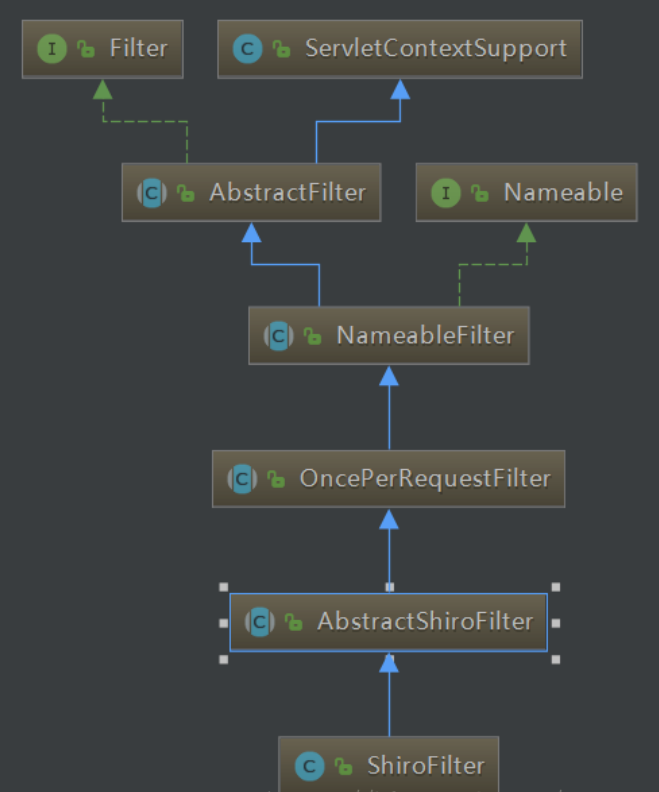The width and height of the screenshot is (659, 792).
Task: Click the AbstractShiroFilter node label
Action: (425, 622)
